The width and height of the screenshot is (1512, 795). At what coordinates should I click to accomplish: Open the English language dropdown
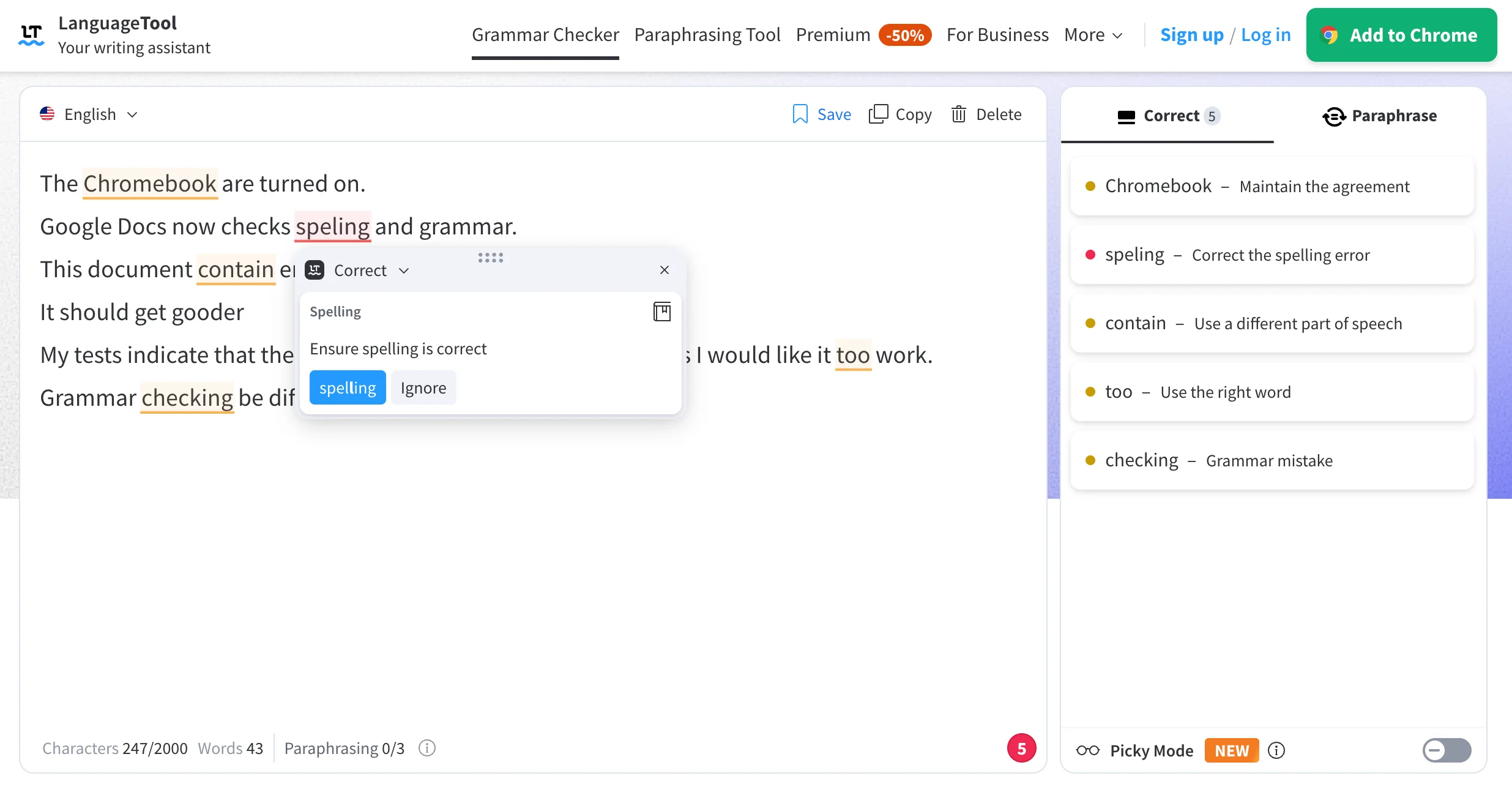(89, 114)
